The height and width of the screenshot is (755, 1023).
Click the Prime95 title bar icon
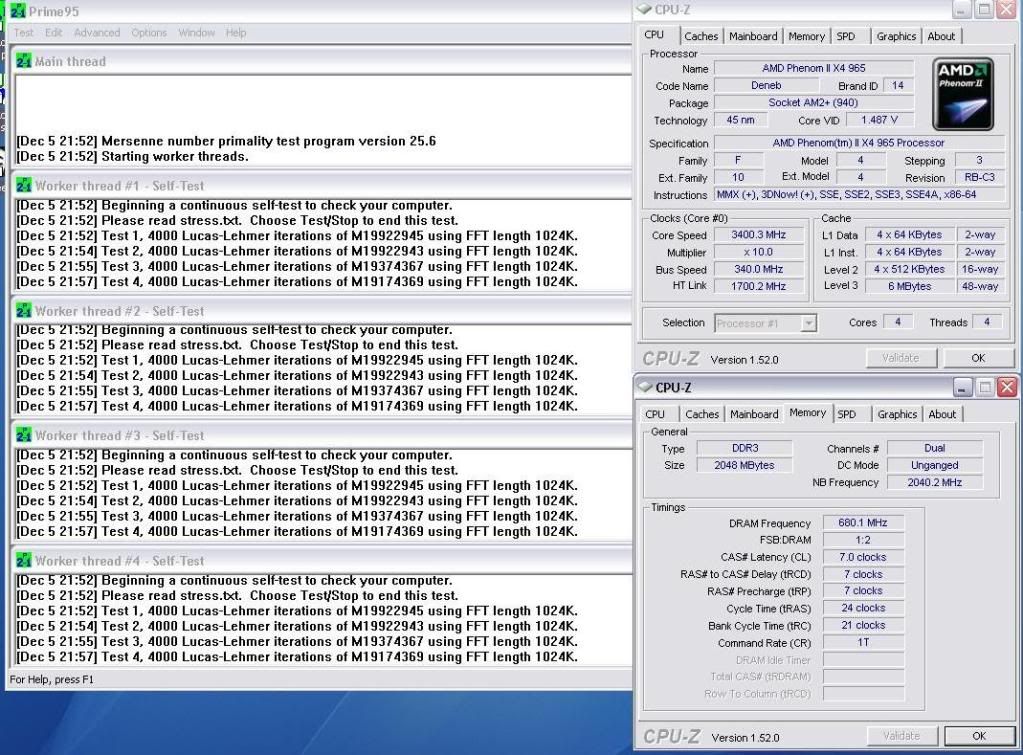19,12
